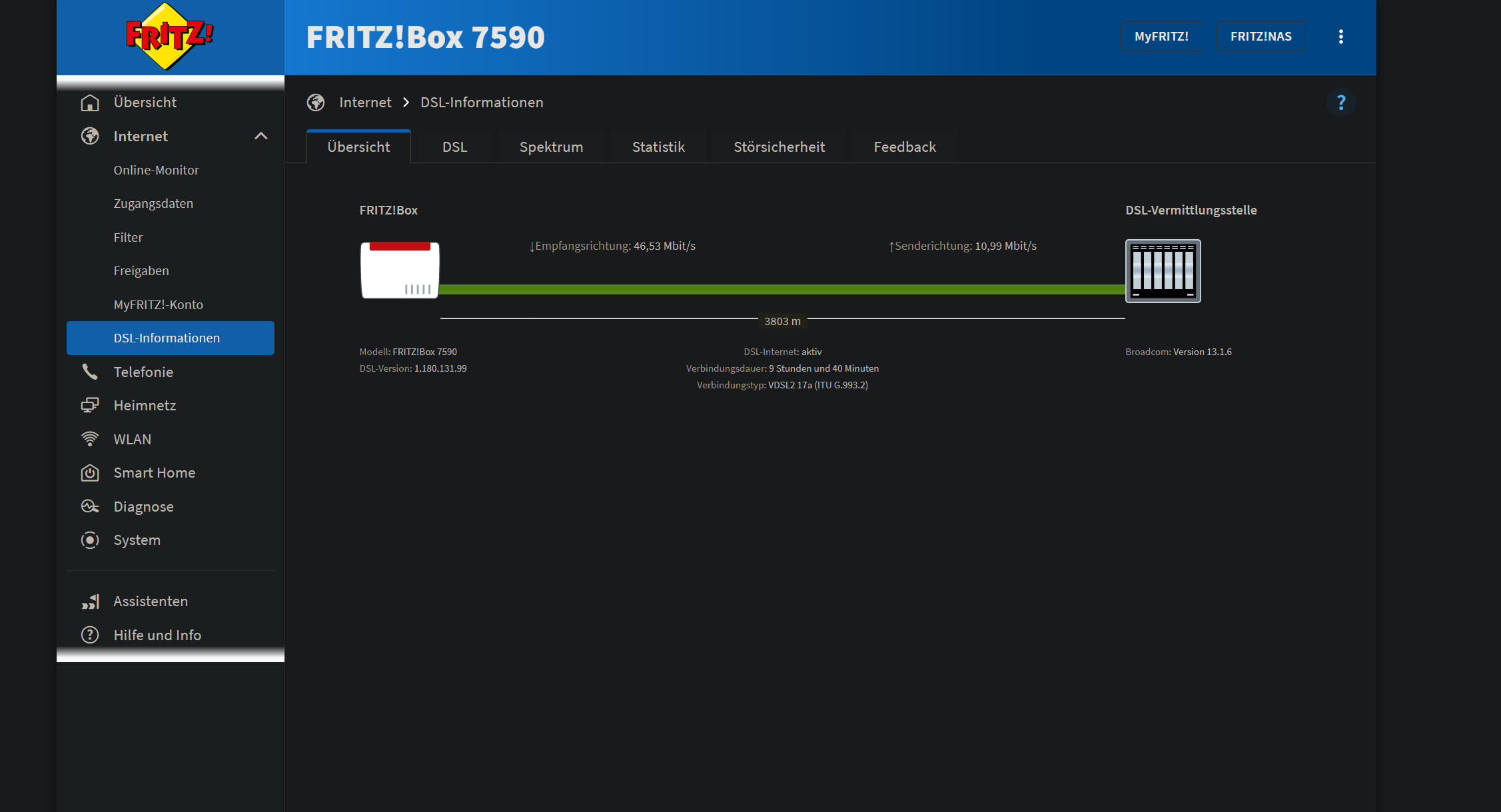Image resolution: width=1501 pixels, height=812 pixels.
Task: Select the Übersicht tab
Action: coord(358,147)
